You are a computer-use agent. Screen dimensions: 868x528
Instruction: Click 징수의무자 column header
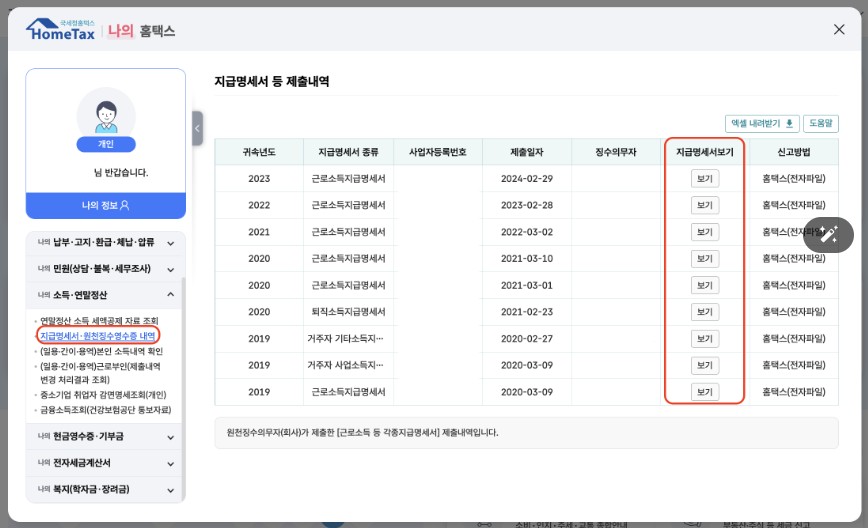616,152
